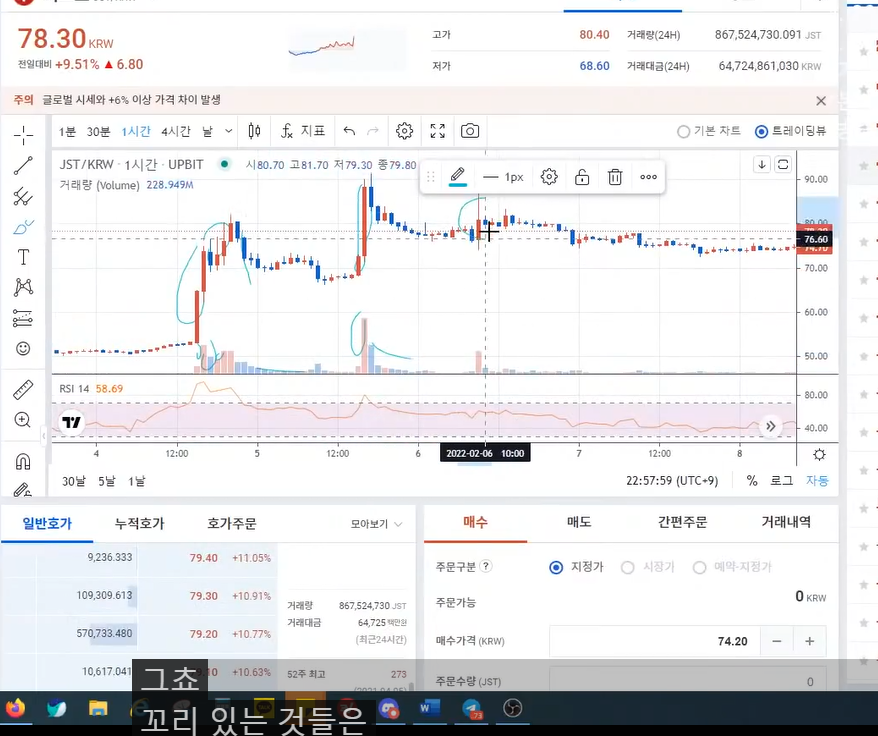The height and width of the screenshot is (736, 878).
Task: Undo the last chart action
Action: pyautogui.click(x=349, y=131)
